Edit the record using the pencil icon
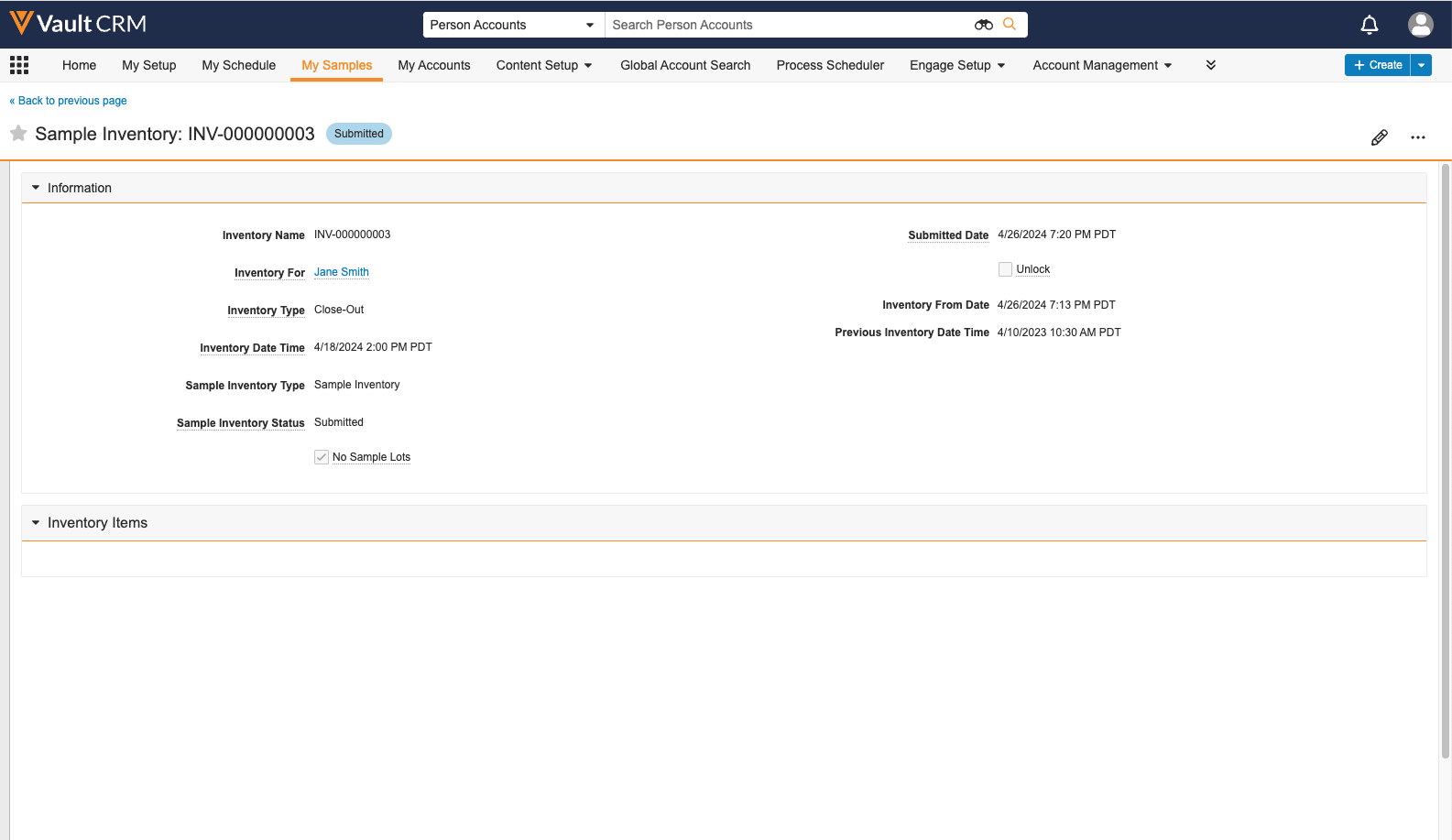The image size is (1452, 840). click(1379, 137)
